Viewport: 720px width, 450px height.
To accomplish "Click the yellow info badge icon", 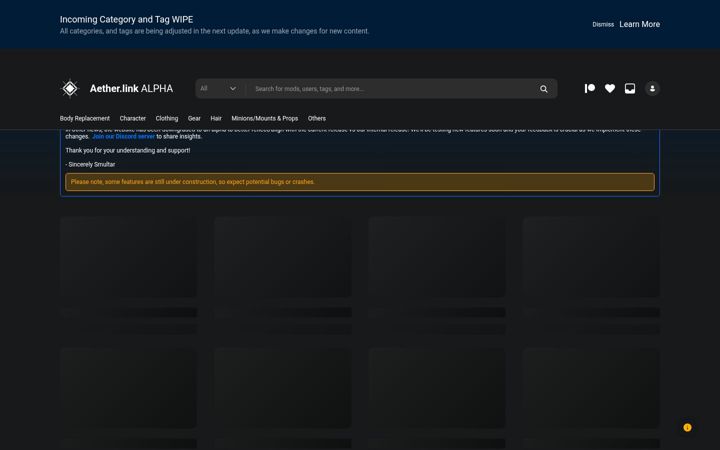I will (x=687, y=428).
